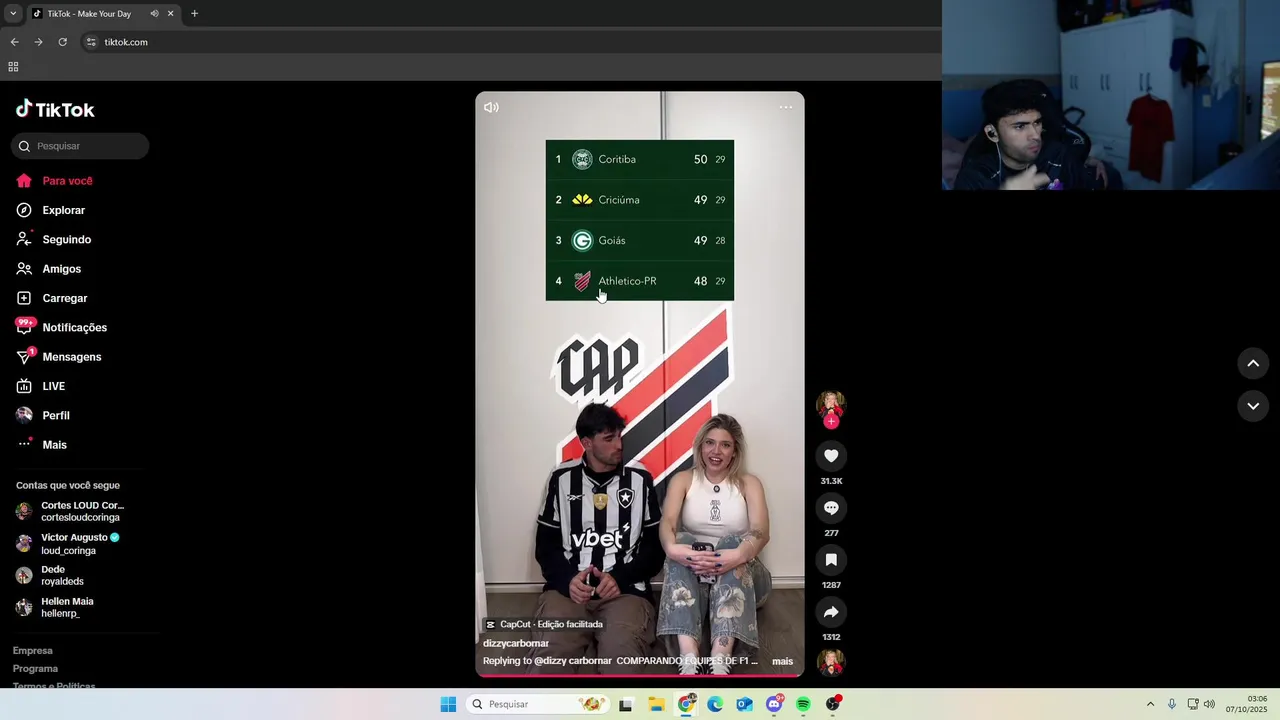Open the Amigos section

click(49, 269)
